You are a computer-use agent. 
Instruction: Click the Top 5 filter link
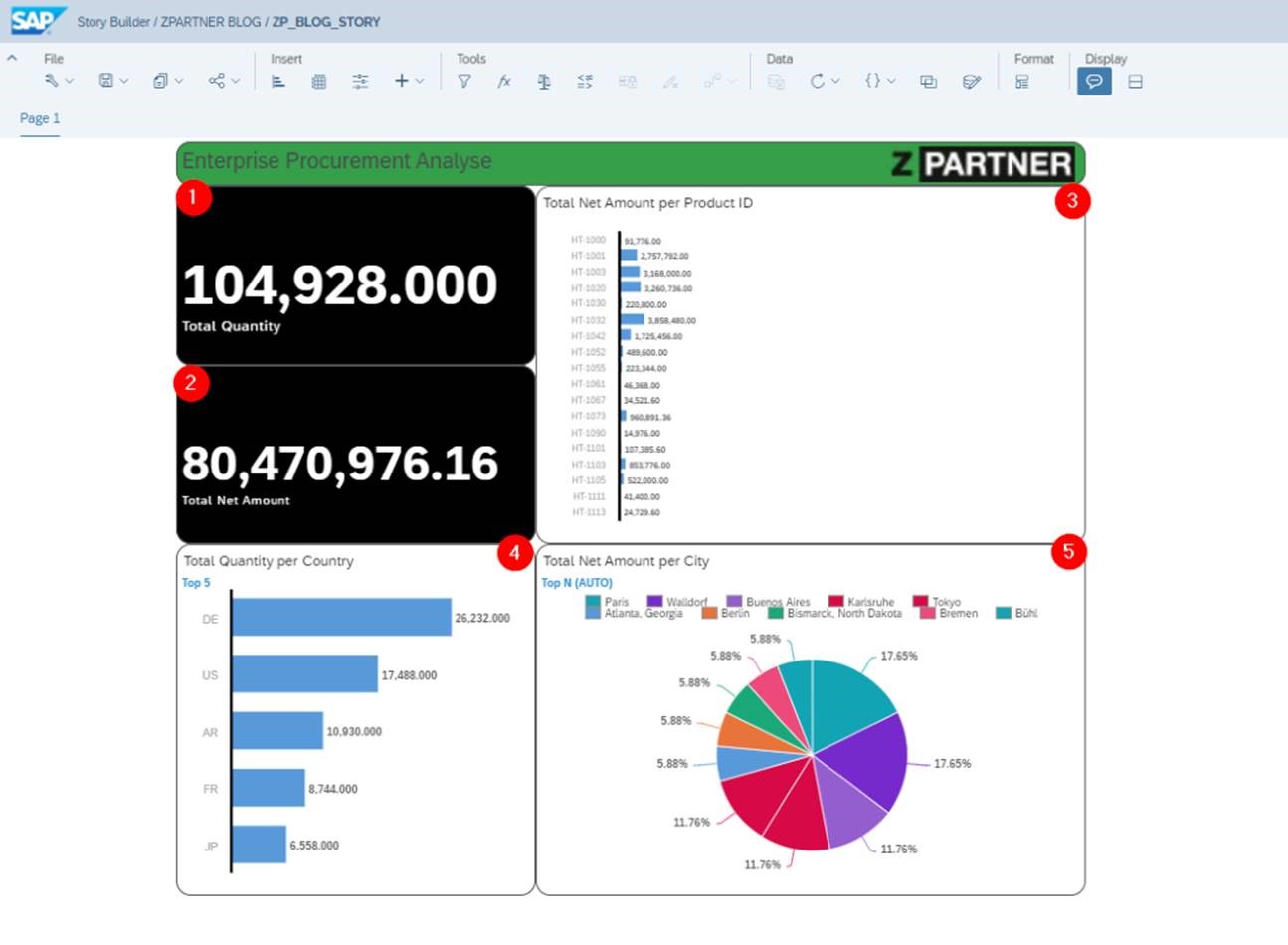pyautogui.click(x=196, y=583)
